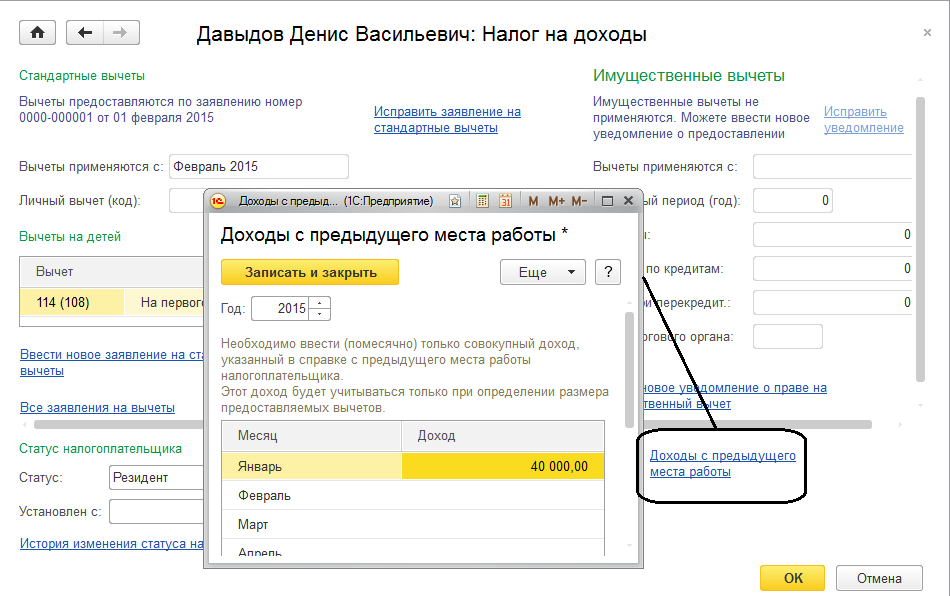This screenshot has width=950, height=596.
Task: Click the период (год) field with 0
Action: pyautogui.click(x=792, y=200)
